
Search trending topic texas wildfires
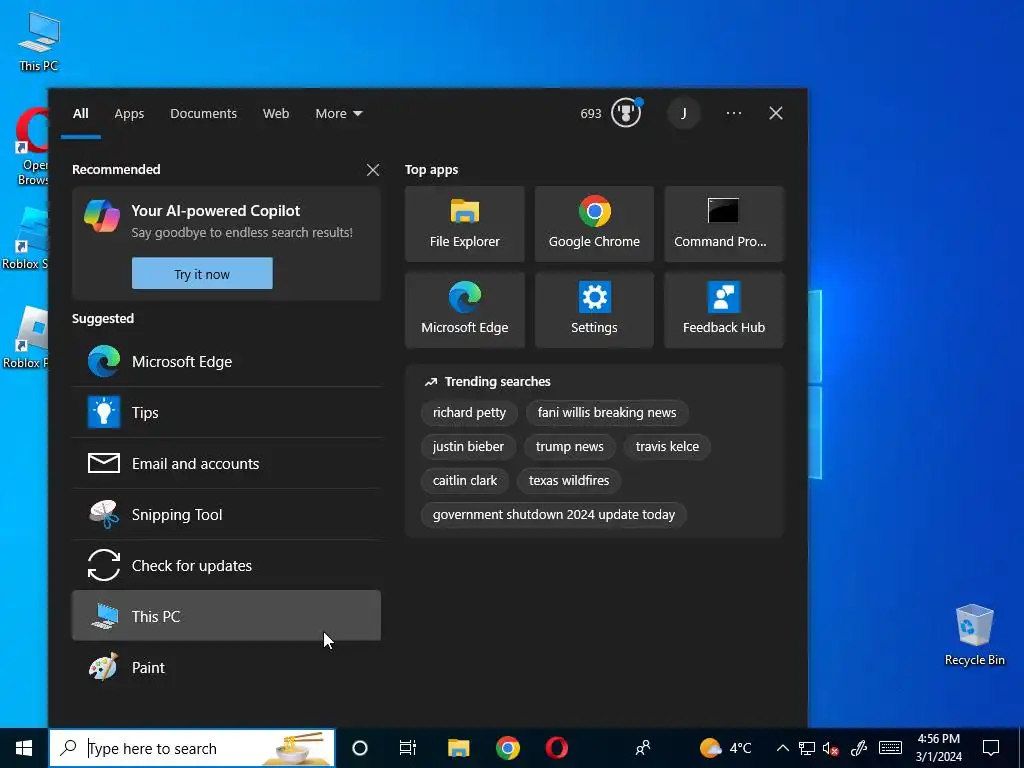tap(569, 481)
